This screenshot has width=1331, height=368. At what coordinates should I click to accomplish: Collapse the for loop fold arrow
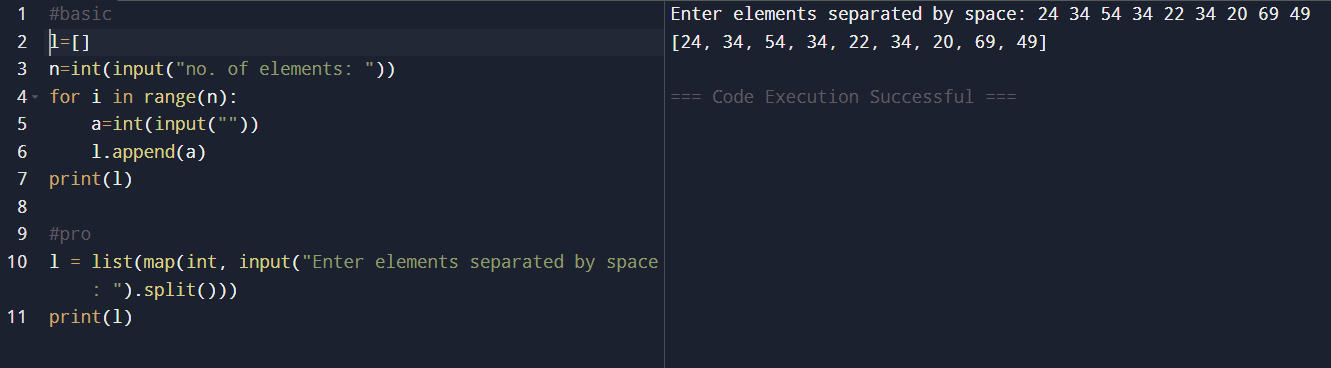[x=34, y=98]
